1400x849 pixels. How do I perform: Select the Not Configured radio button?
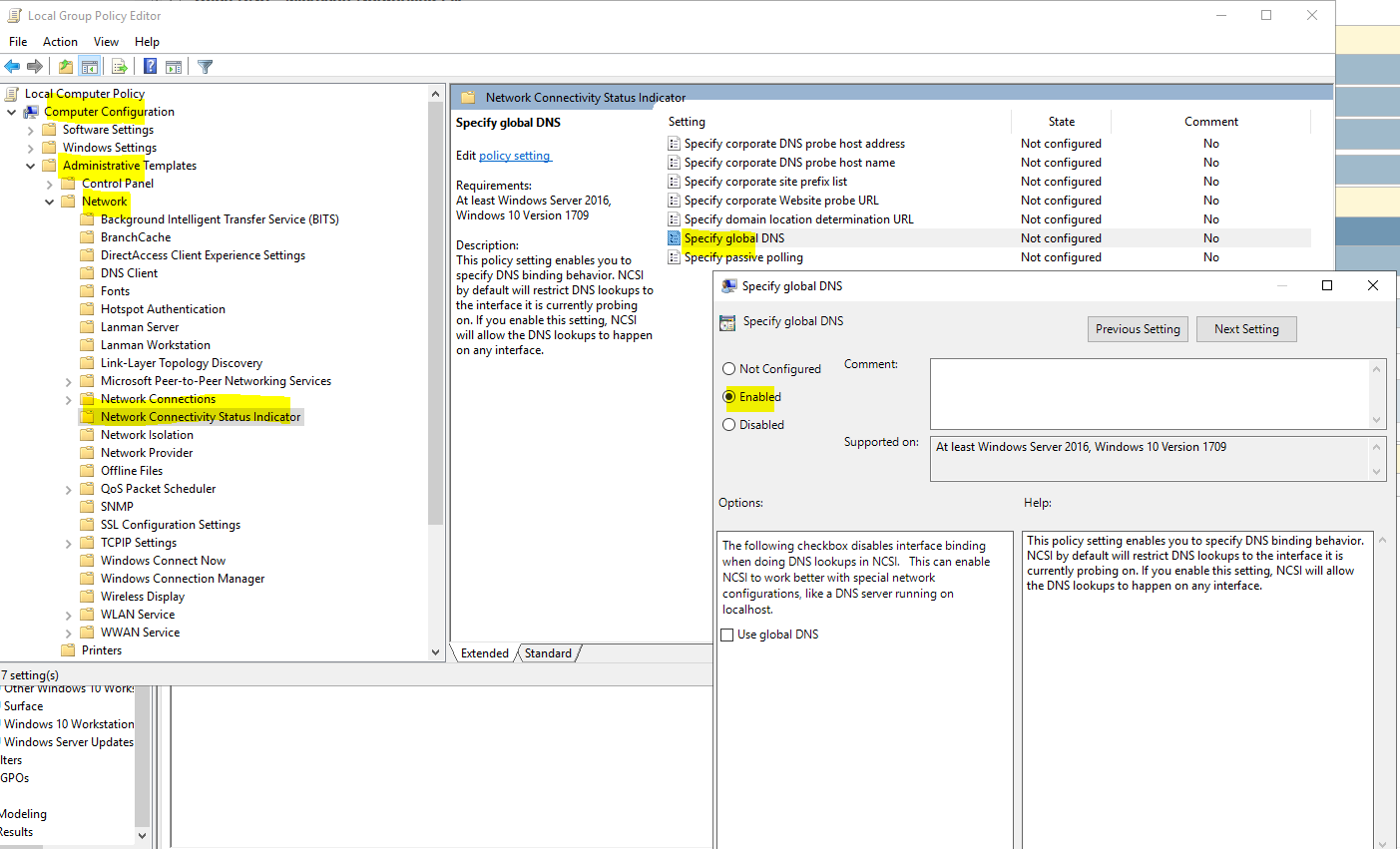(728, 369)
